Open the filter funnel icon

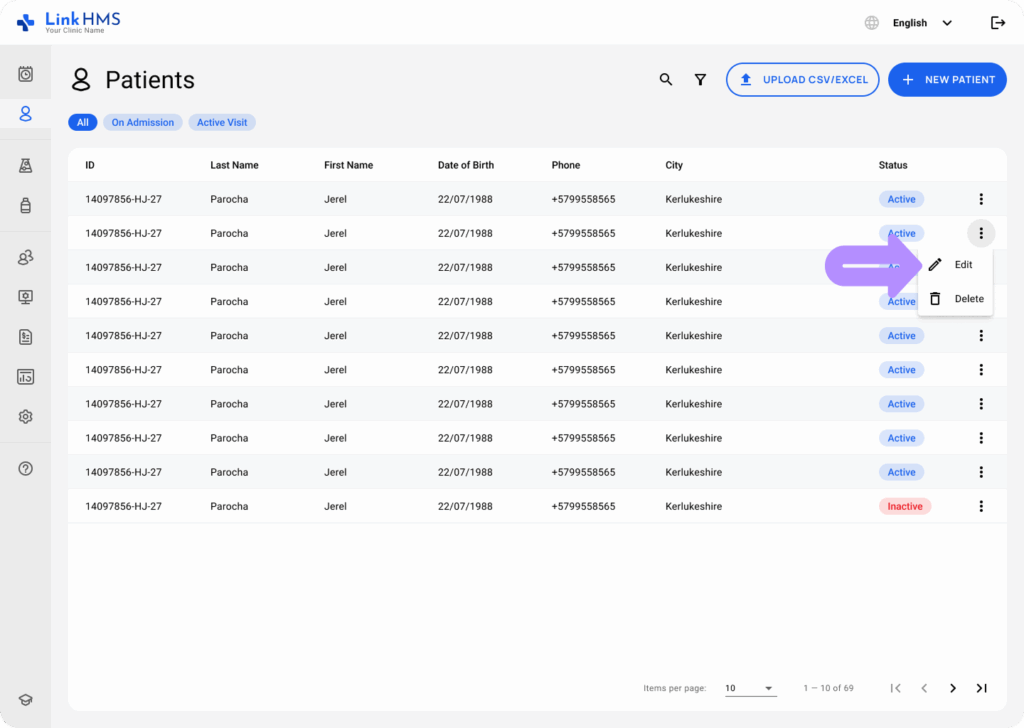pyautogui.click(x=700, y=80)
